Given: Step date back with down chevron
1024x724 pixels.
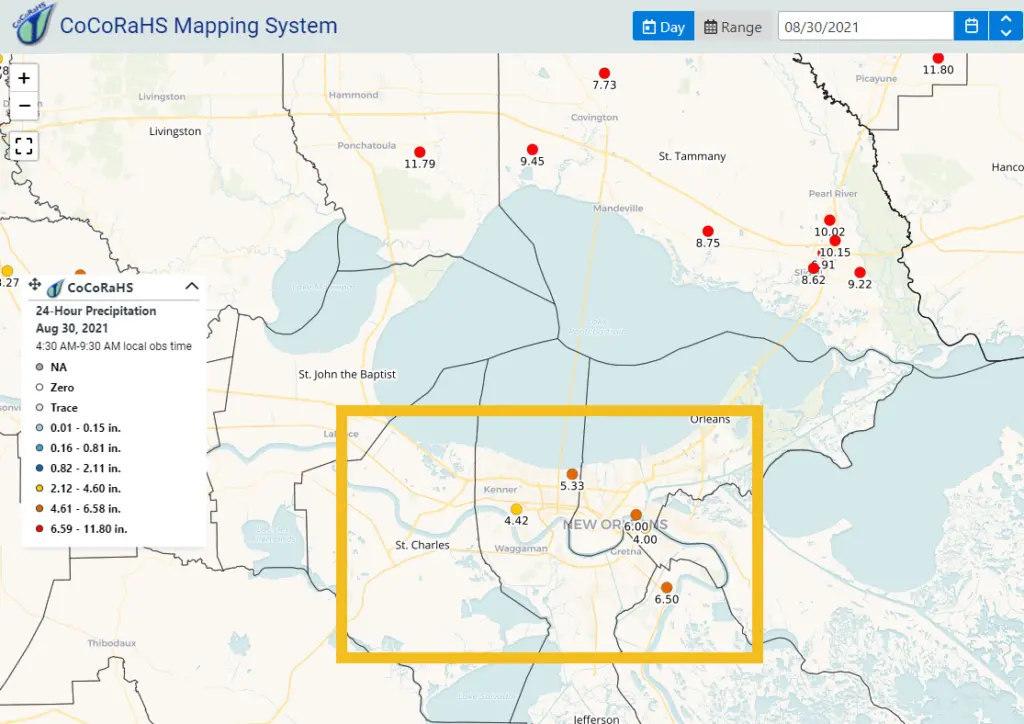Looking at the screenshot, I should point(1006,33).
